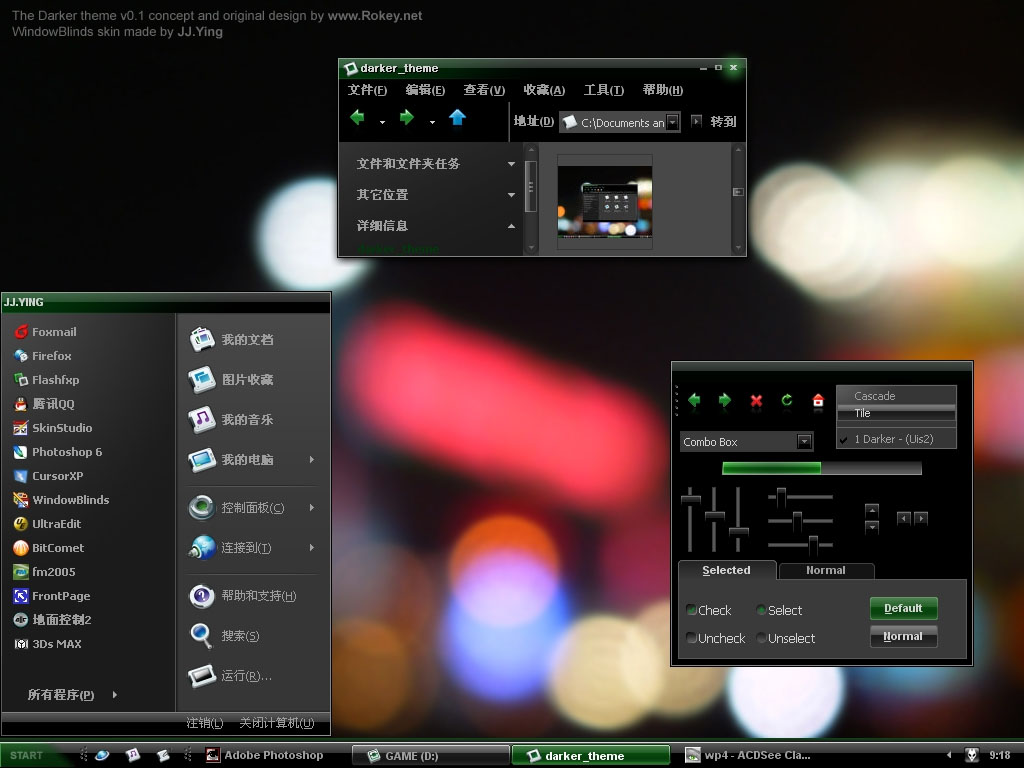Click the green forward arrow in demo toolbar
Image resolution: width=1024 pixels, height=768 pixels.
[724, 400]
